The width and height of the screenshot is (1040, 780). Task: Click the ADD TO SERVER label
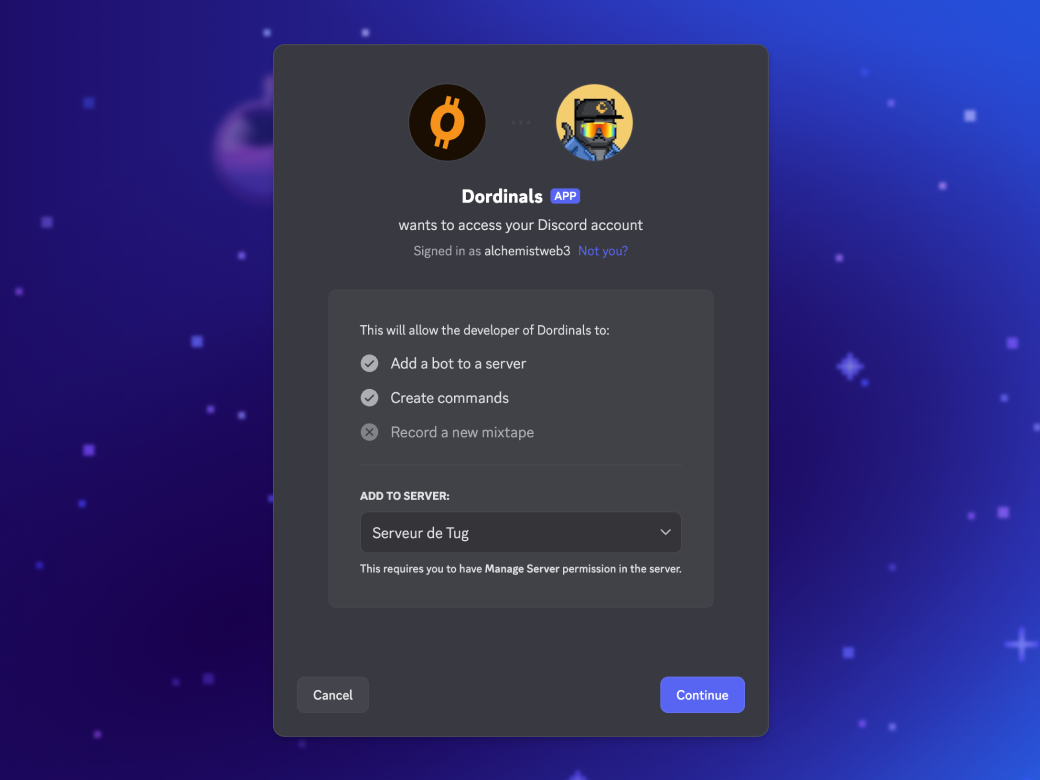(x=405, y=496)
